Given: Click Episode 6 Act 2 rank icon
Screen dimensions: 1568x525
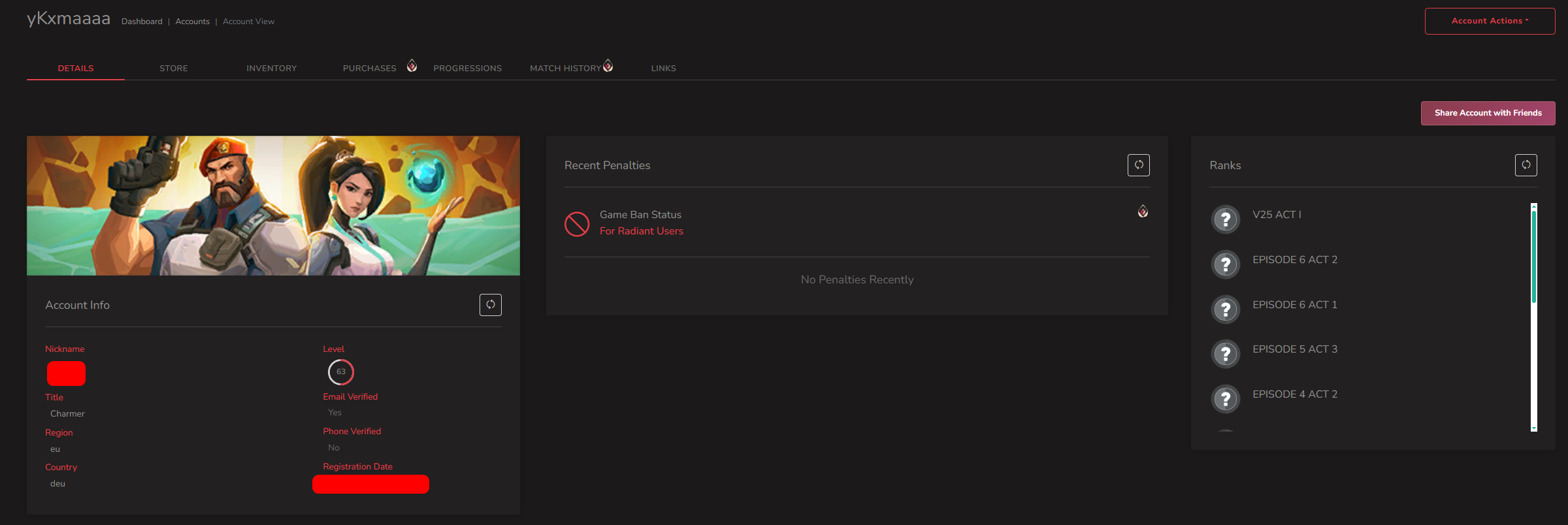Looking at the screenshot, I should click(x=1226, y=264).
